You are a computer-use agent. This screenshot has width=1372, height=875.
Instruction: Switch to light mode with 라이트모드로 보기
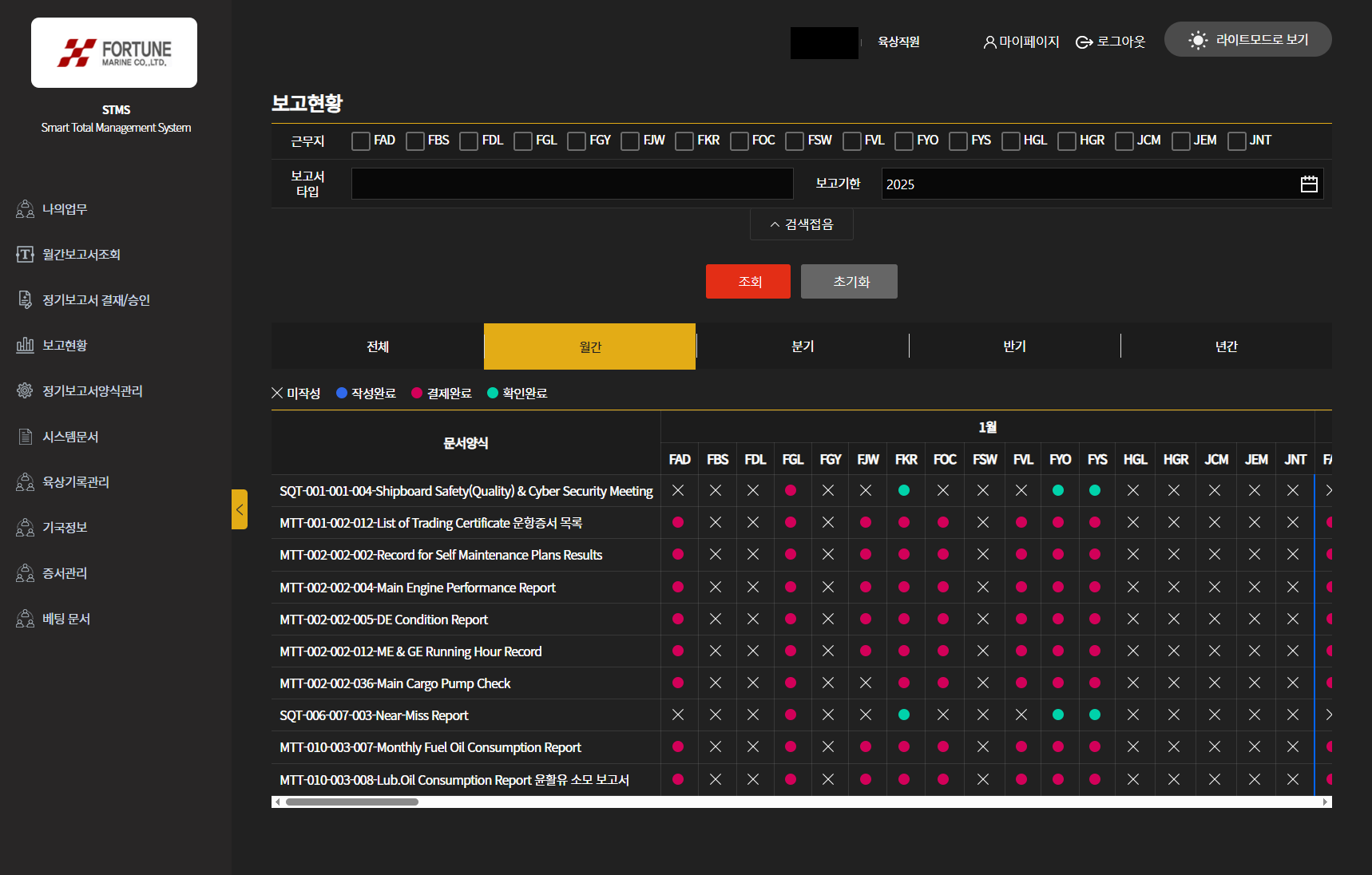(1247, 40)
